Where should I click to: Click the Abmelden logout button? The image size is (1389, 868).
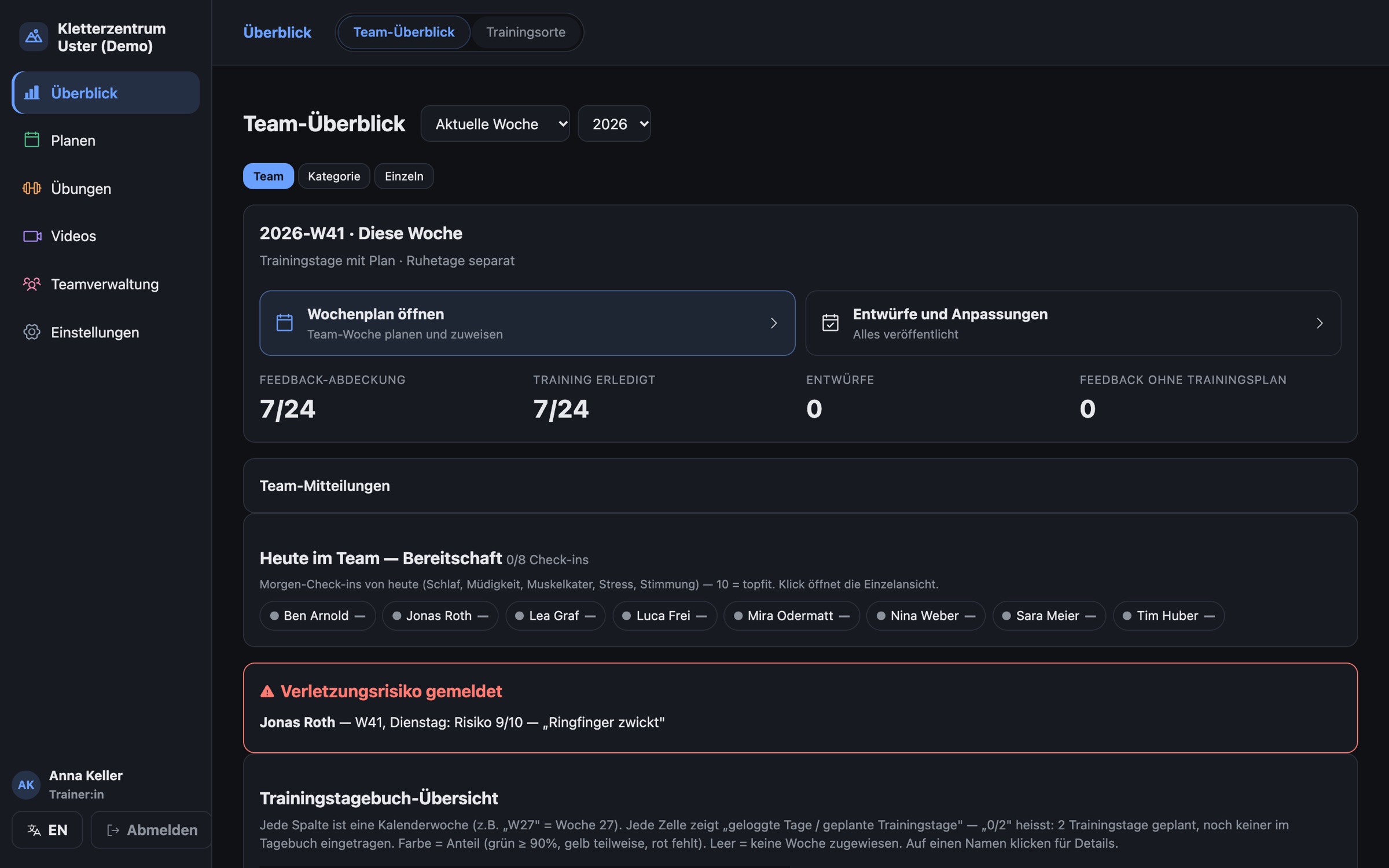click(152, 830)
